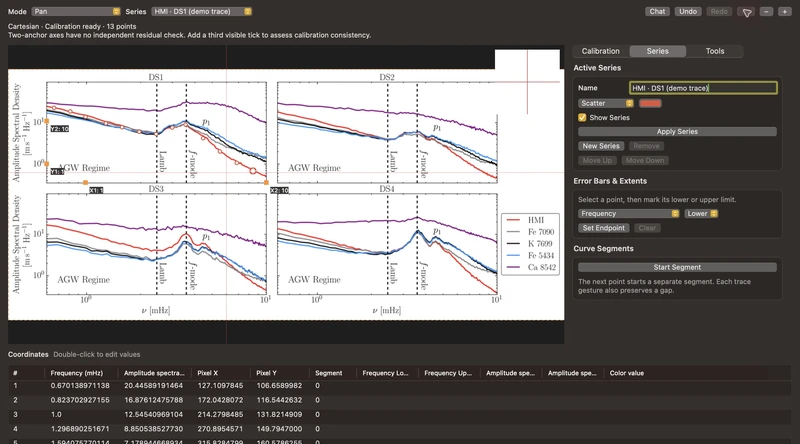This screenshot has height=444, width=800.
Task: Switch to the Calibration tab
Action: pos(601,51)
